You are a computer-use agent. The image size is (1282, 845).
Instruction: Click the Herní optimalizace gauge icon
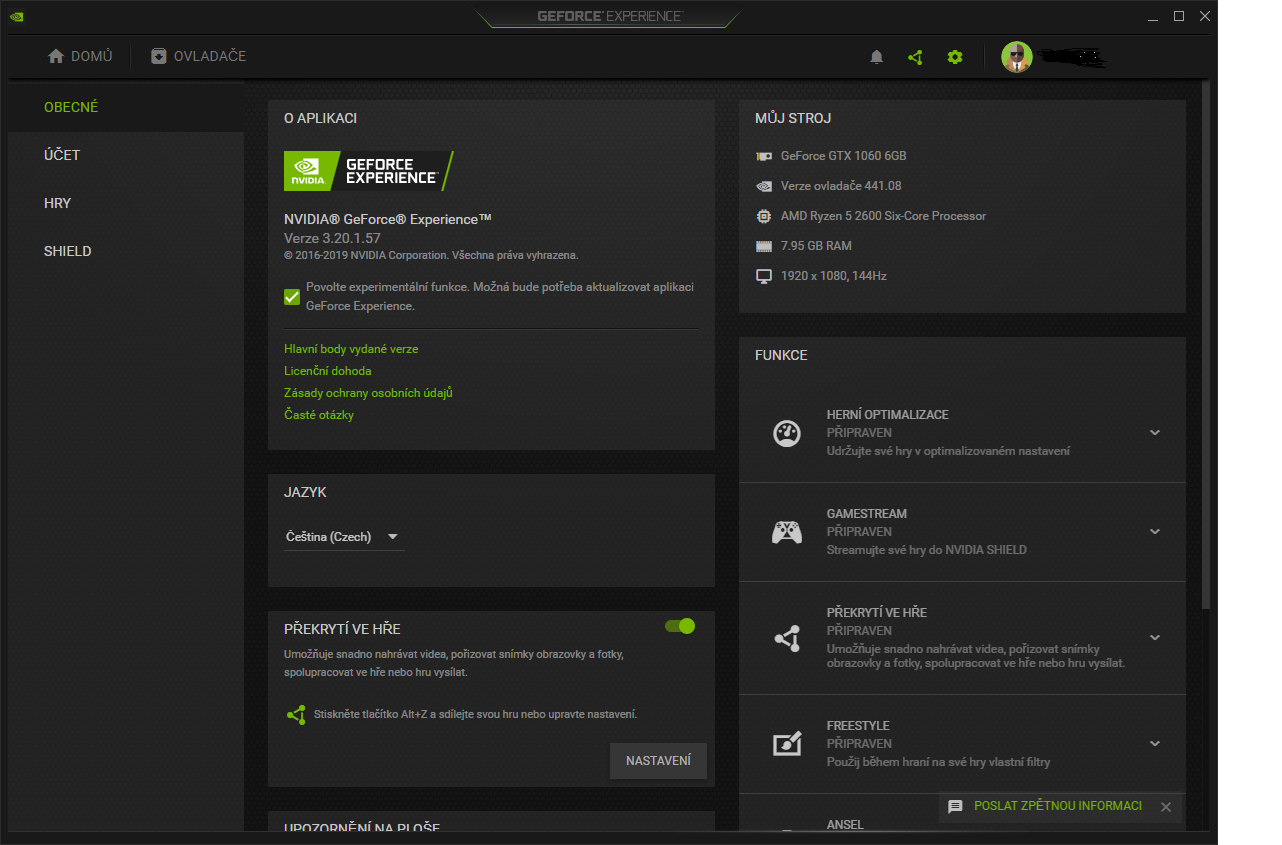tap(787, 433)
